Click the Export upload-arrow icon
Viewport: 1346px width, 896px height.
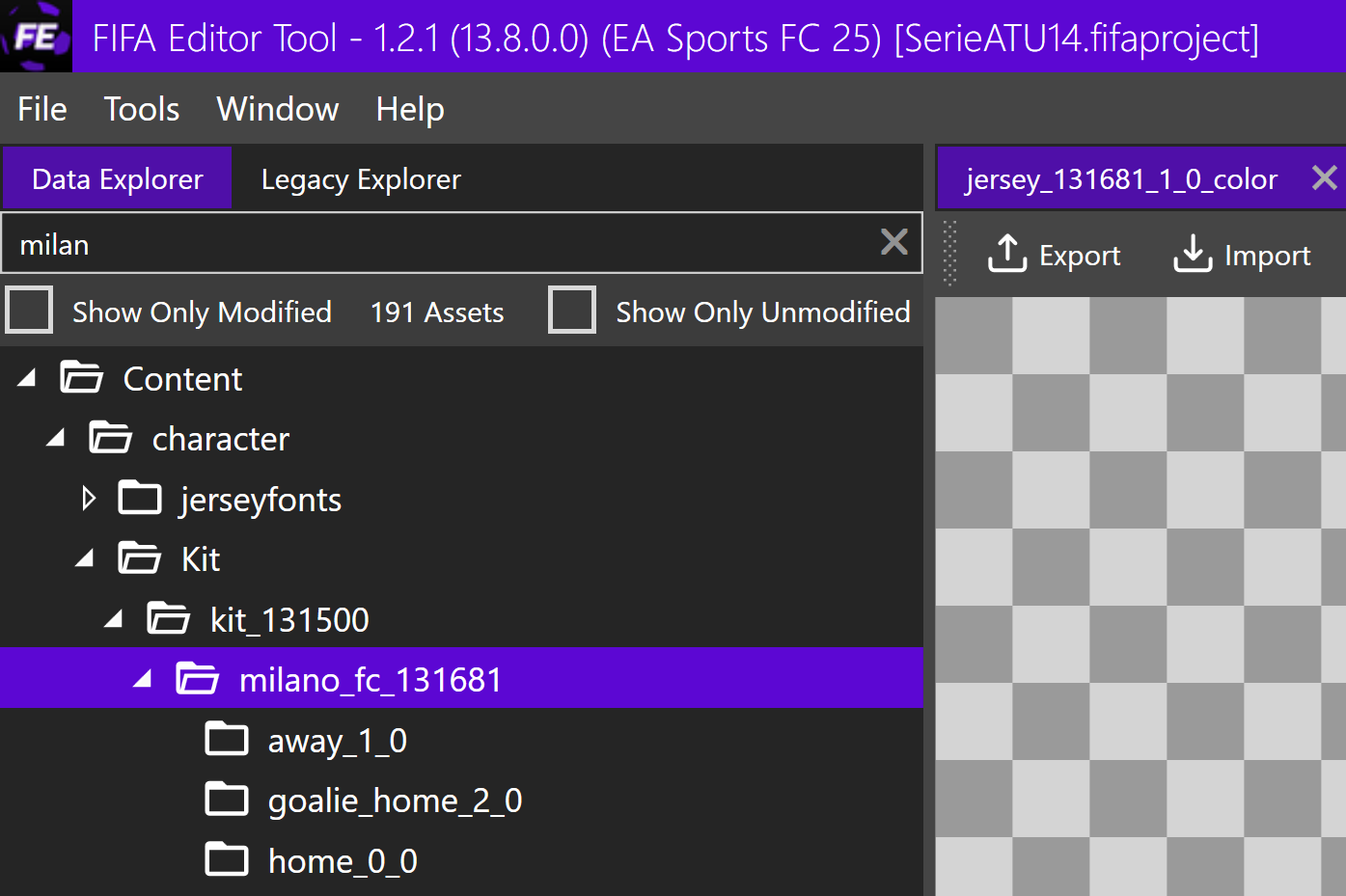pyautogui.click(x=1007, y=255)
